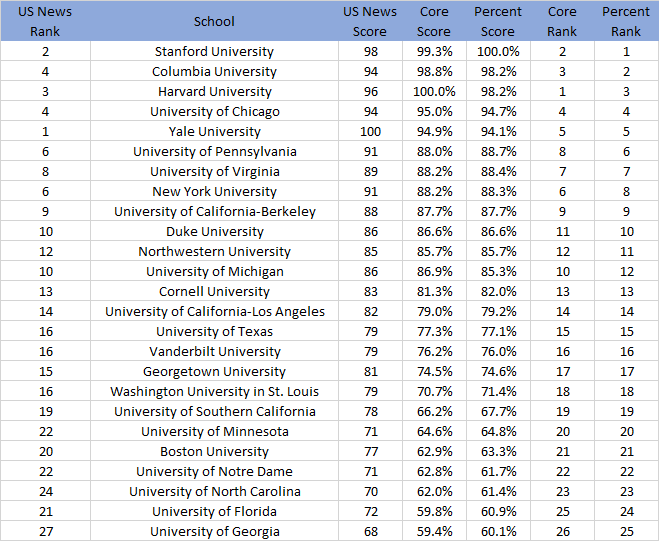The height and width of the screenshot is (542, 660).
Task: Select the US News Rank header cell
Action: (x=45, y=21)
